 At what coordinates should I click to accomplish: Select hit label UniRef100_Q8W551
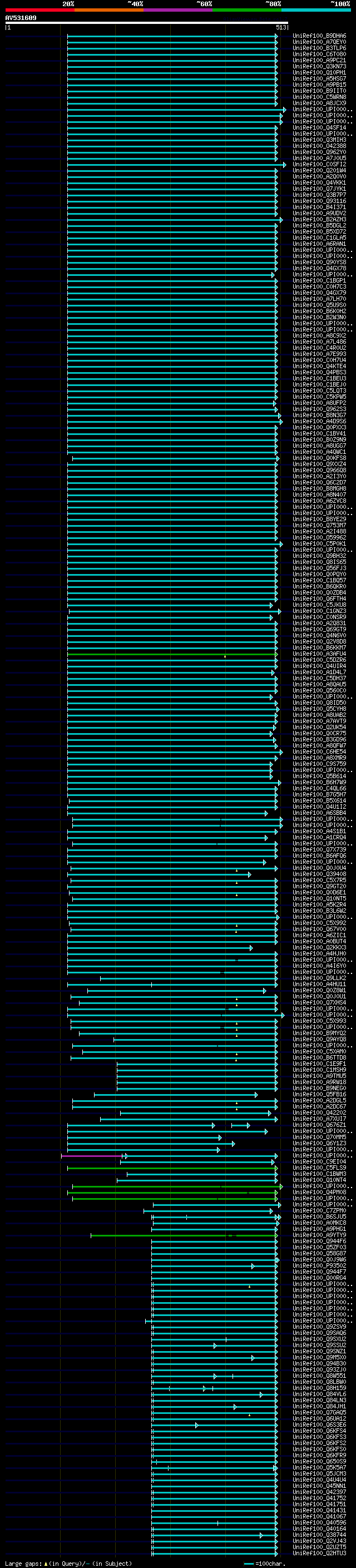pyautogui.click(x=319, y=1376)
